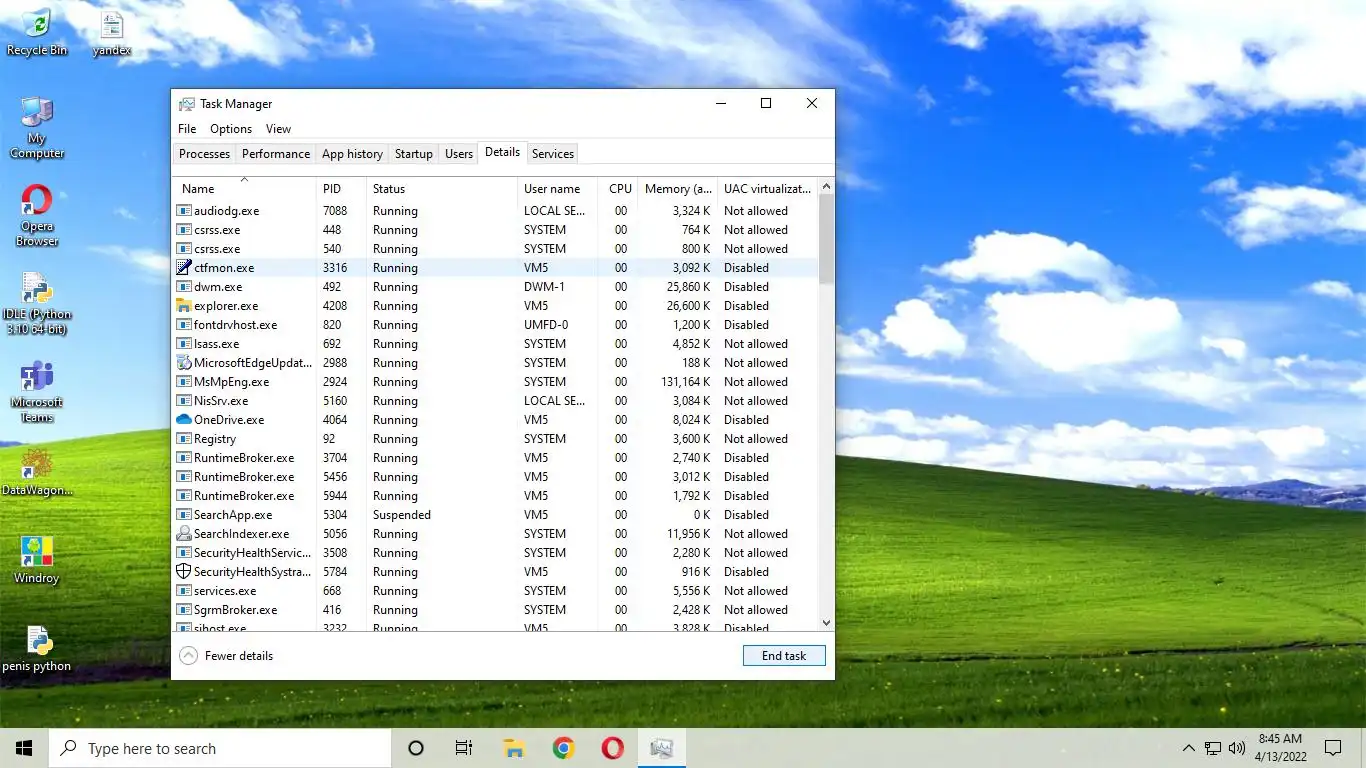This screenshot has width=1366, height=768.
Task: Select the Registry process row
Action: click(495, 439)
